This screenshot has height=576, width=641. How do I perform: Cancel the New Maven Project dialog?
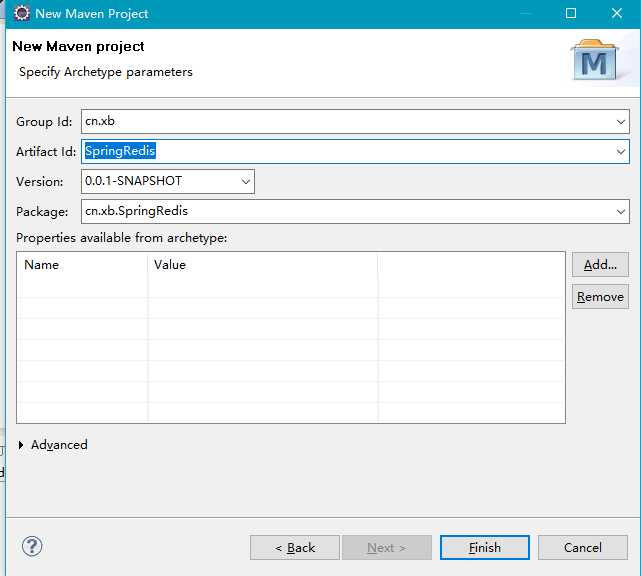583,548
